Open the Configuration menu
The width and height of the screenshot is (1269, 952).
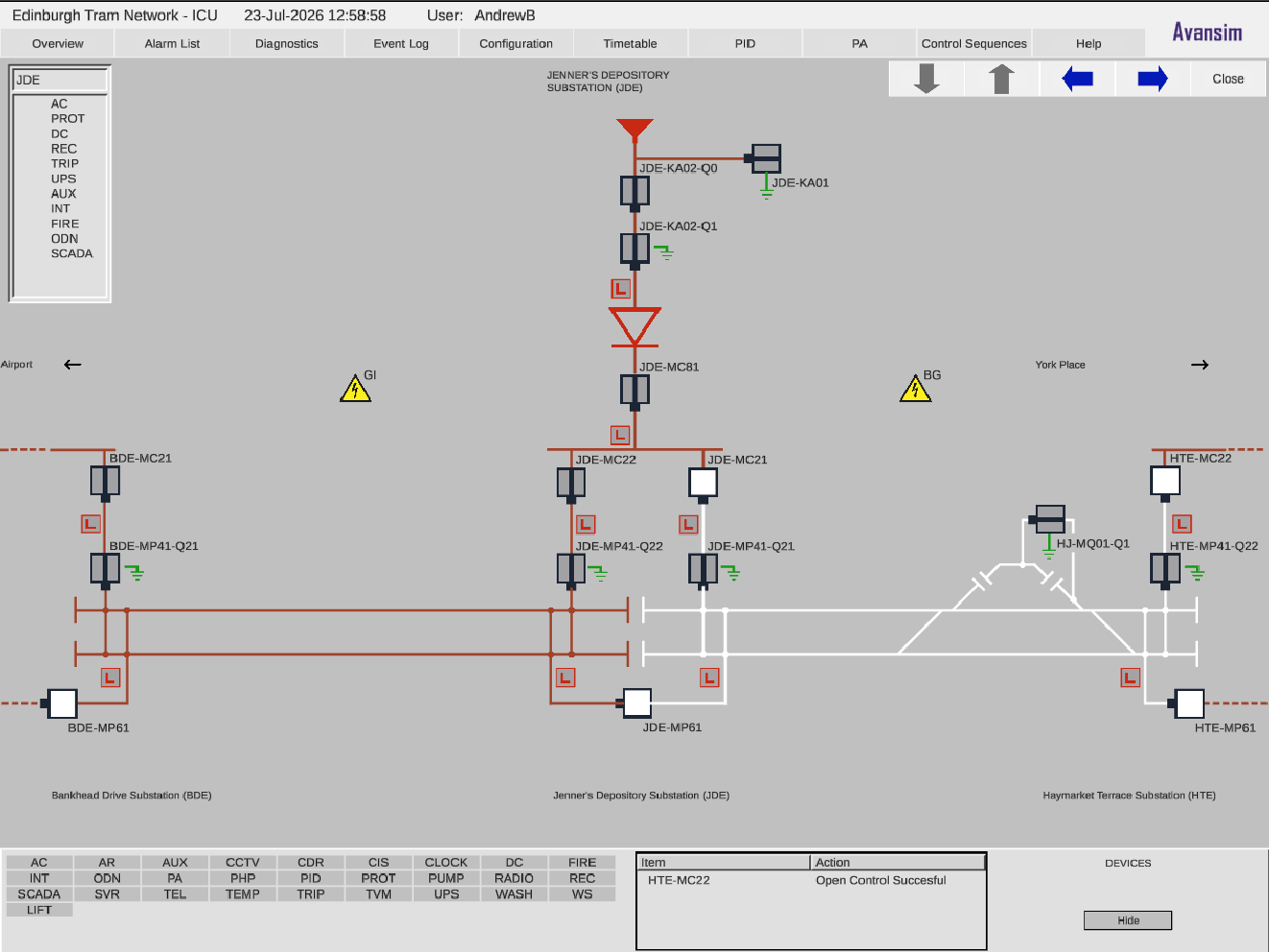[515, 43]
